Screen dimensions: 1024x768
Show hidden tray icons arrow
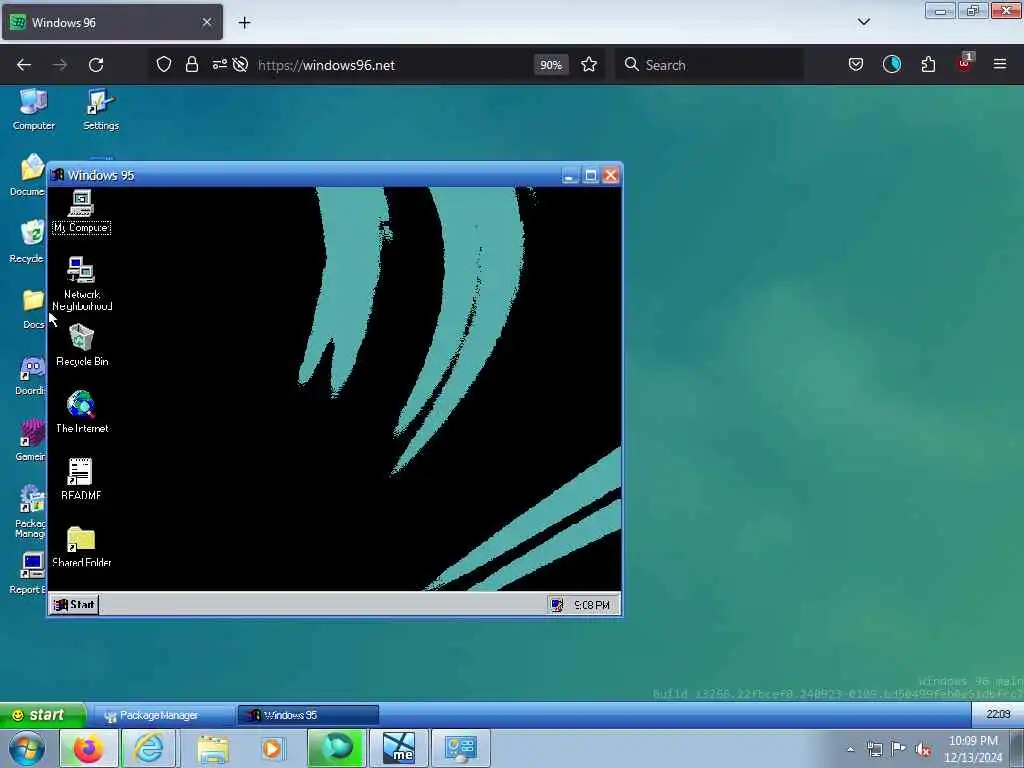pos(850,749)
